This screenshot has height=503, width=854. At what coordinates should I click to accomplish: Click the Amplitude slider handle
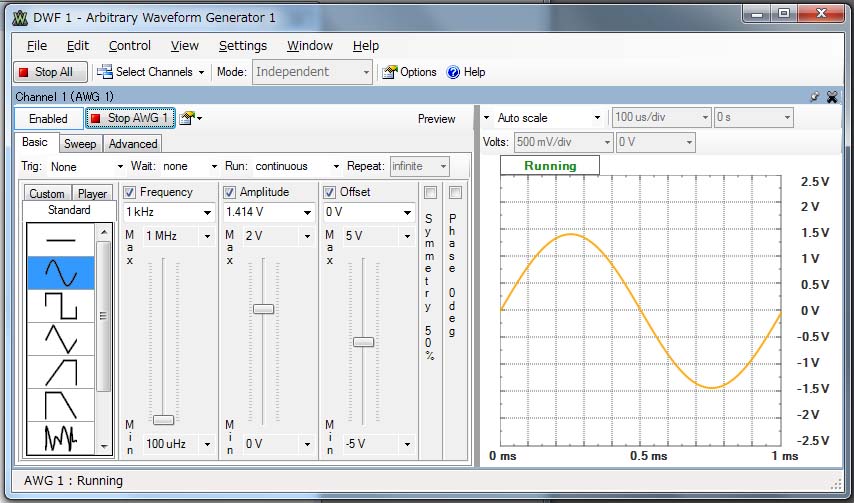tap(263, 309)
